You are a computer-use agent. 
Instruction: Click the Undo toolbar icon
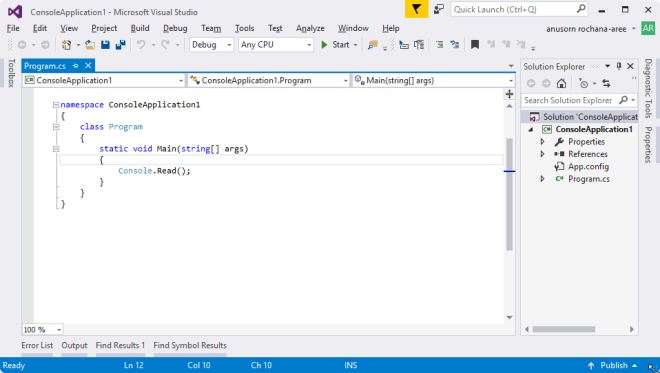(141, 45)
